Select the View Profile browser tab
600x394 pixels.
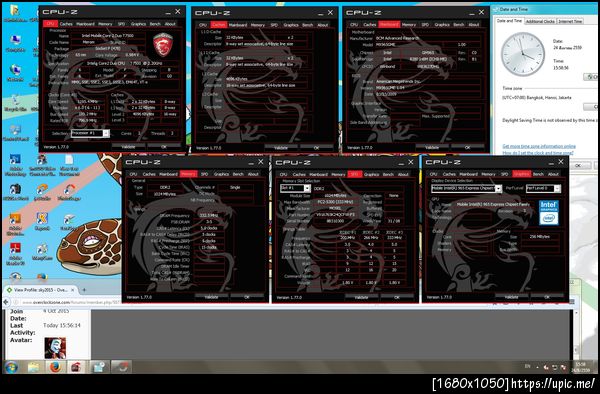tap(41, 290)
